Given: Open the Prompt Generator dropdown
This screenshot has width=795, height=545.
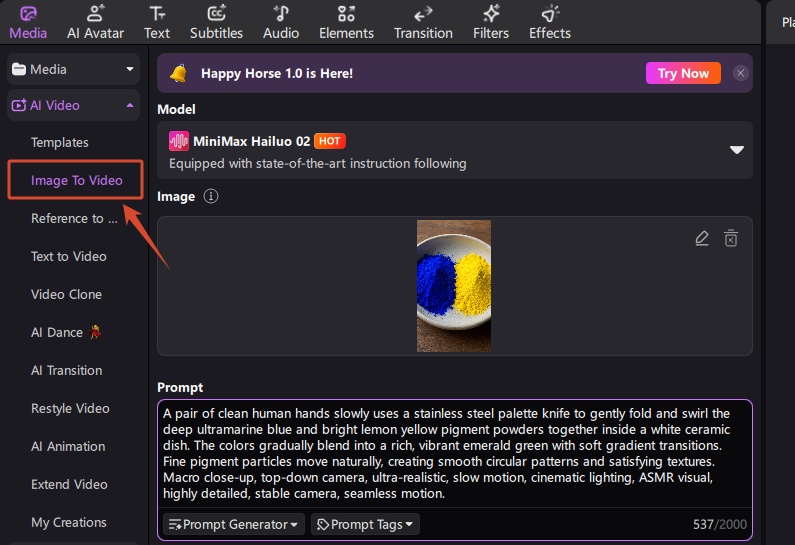Looking at the screenshot, I should pos(234,524).
